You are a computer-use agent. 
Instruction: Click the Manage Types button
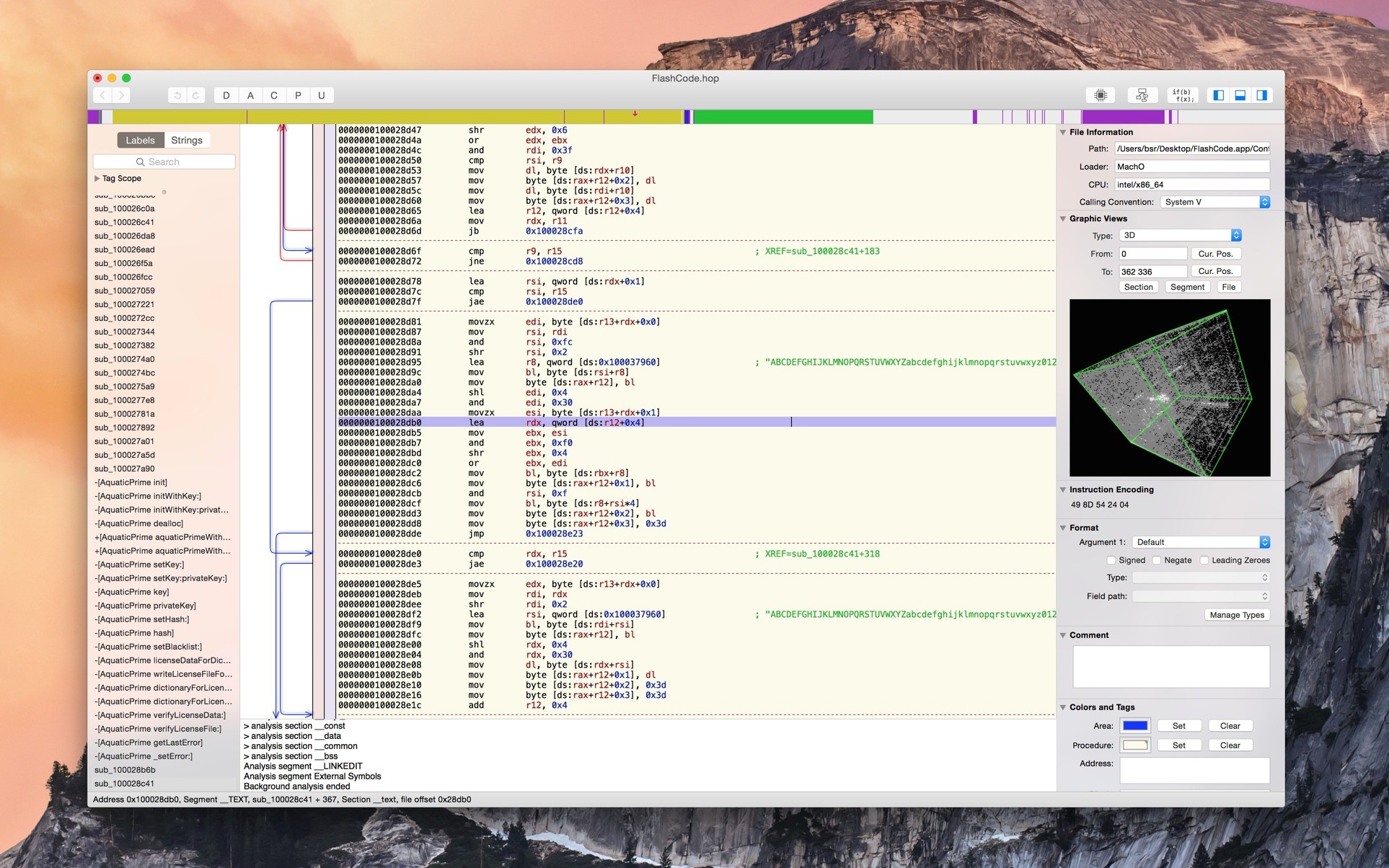pyautogui.click(x=1236, y=615)
